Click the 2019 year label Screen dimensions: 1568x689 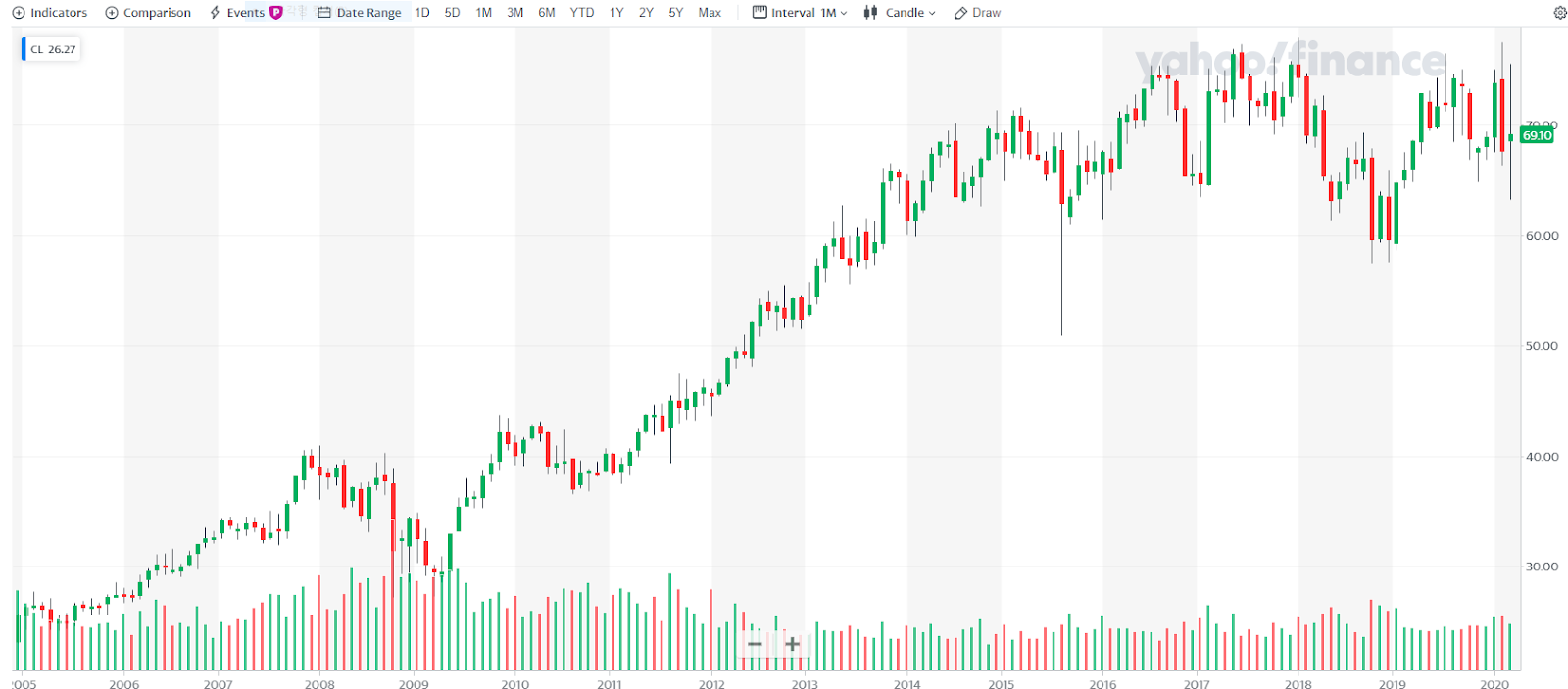coord(1393,684)
